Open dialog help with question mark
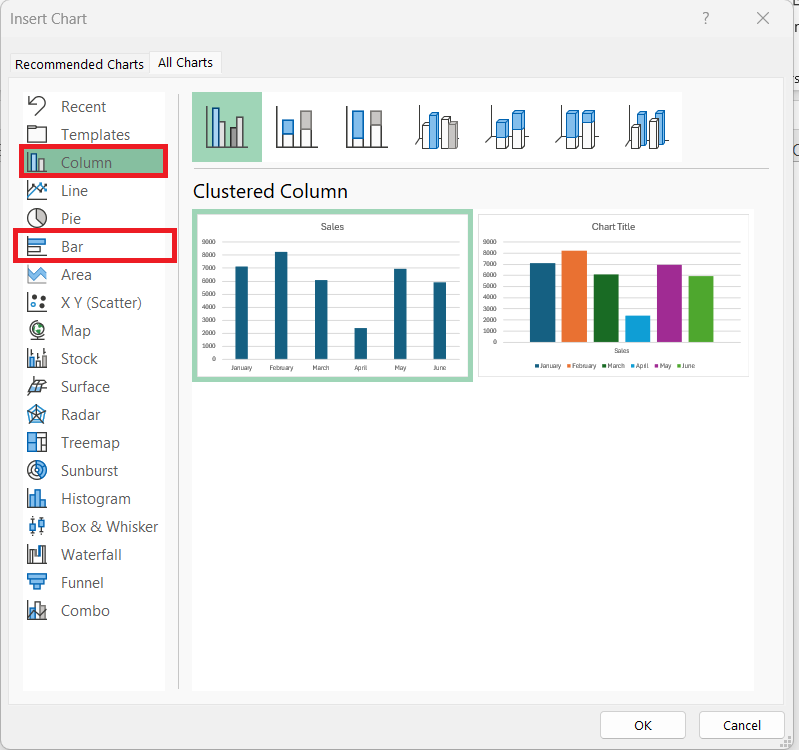Image resolution: width=799 pixels, height=750 pixels. point(706,18)
